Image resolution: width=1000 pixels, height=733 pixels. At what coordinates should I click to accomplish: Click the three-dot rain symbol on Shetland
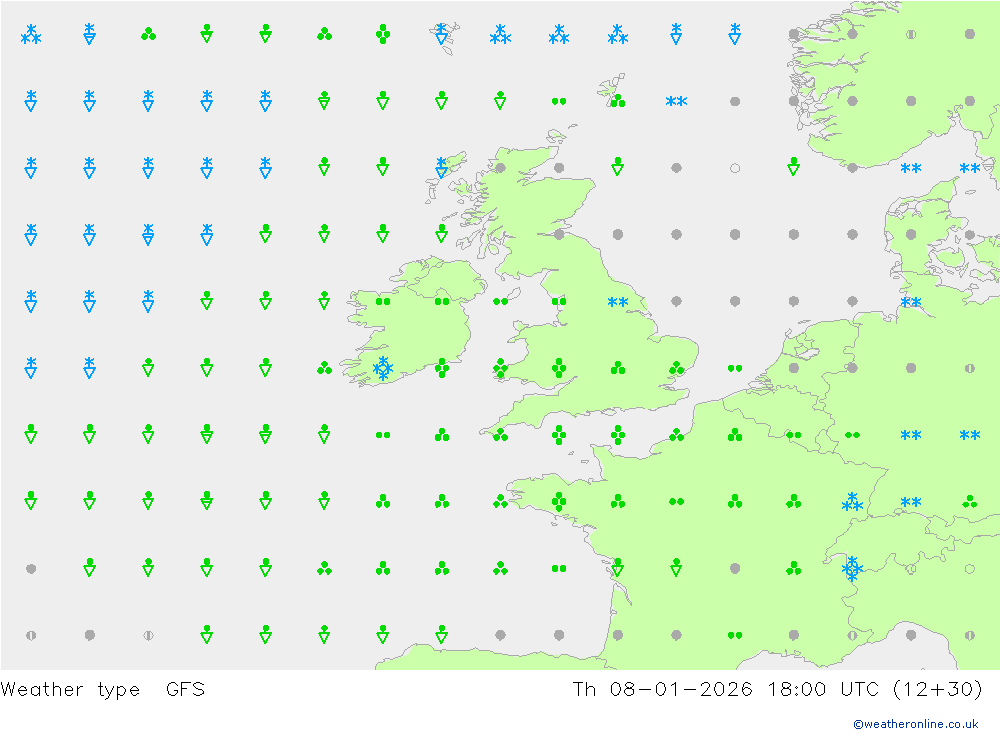point(617,101)
